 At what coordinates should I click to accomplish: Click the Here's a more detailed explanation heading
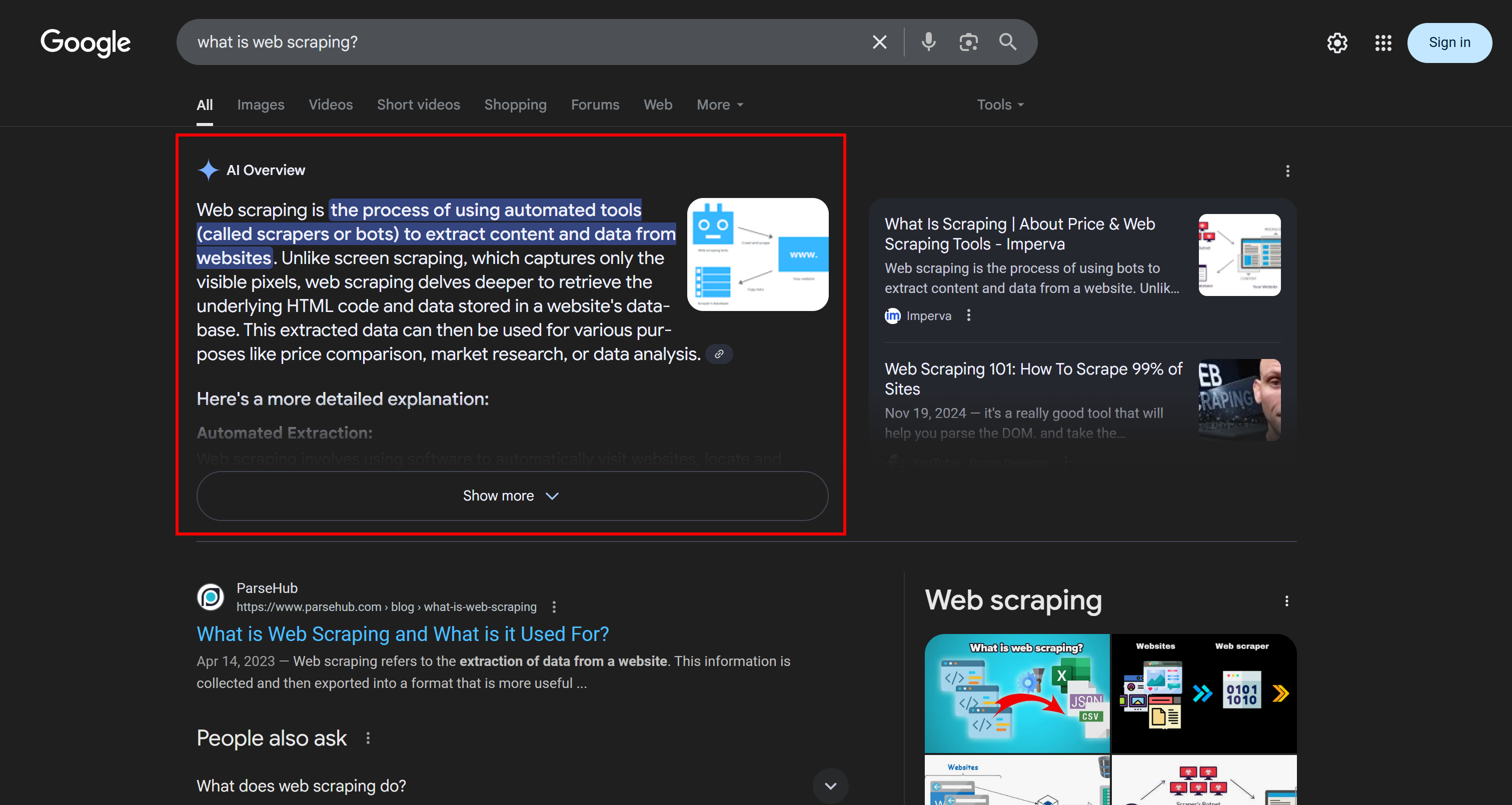tap(343, 399)
